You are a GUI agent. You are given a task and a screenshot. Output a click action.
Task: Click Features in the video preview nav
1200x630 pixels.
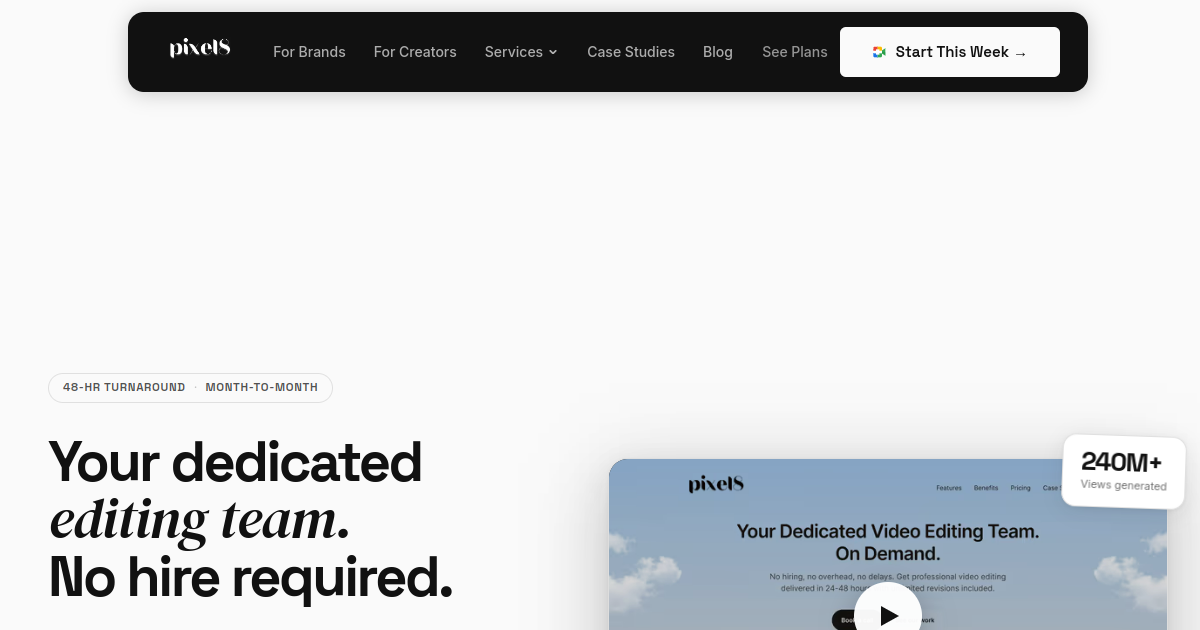click(x=949, y=488)
